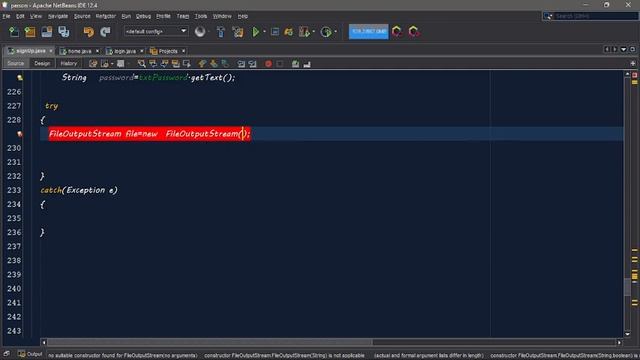The width and height of the screenshot is (640, 360).
Task: Open the Debug menu
Action: pos(143,16)
